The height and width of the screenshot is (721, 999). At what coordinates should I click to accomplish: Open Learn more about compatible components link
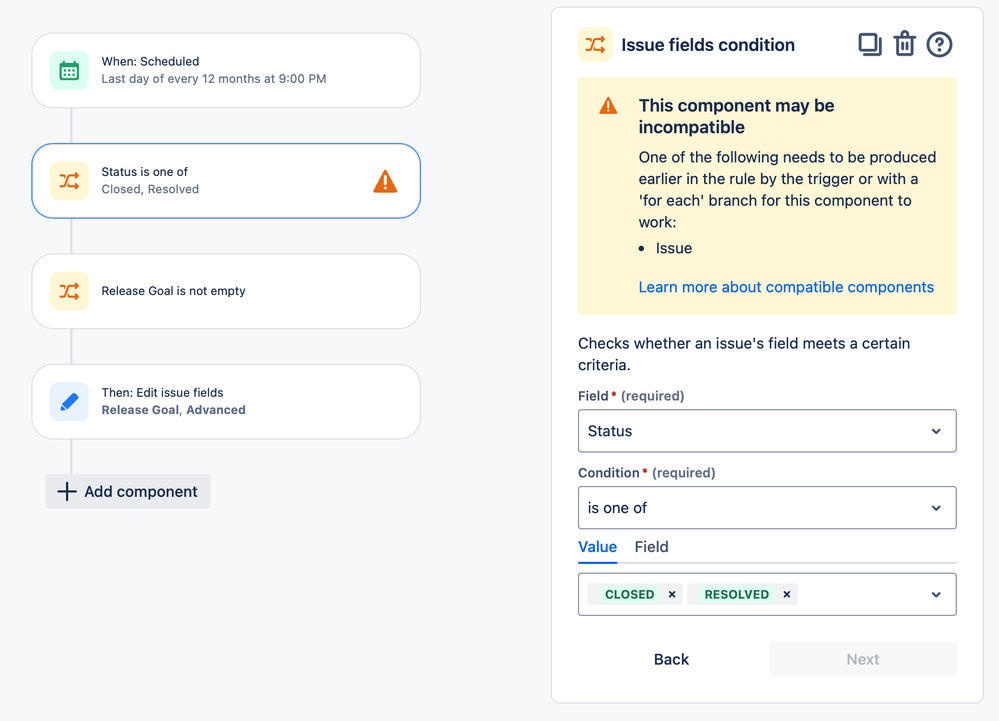pyautogui.click(x=786, y=287)
